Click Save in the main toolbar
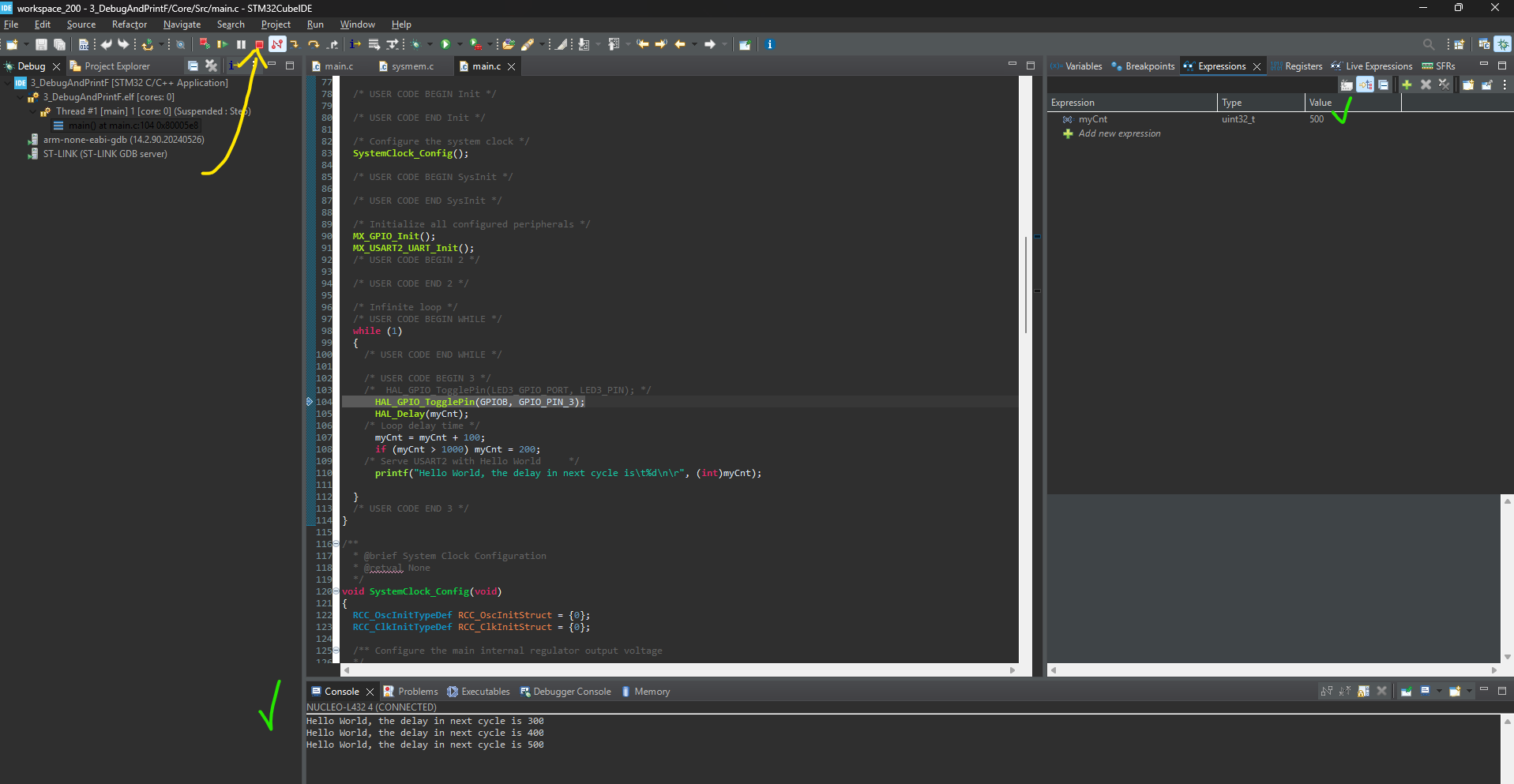Viewport: 1514px width, 784px height. coord(41,45)
